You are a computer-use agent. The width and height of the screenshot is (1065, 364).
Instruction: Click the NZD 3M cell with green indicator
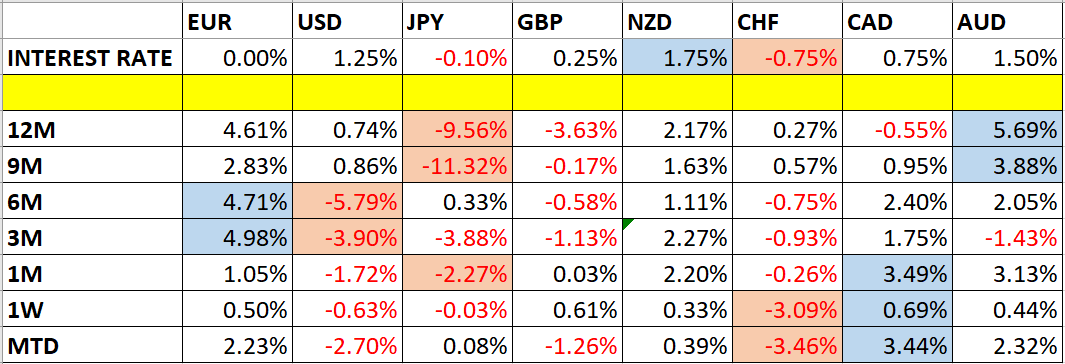(677, 237)
